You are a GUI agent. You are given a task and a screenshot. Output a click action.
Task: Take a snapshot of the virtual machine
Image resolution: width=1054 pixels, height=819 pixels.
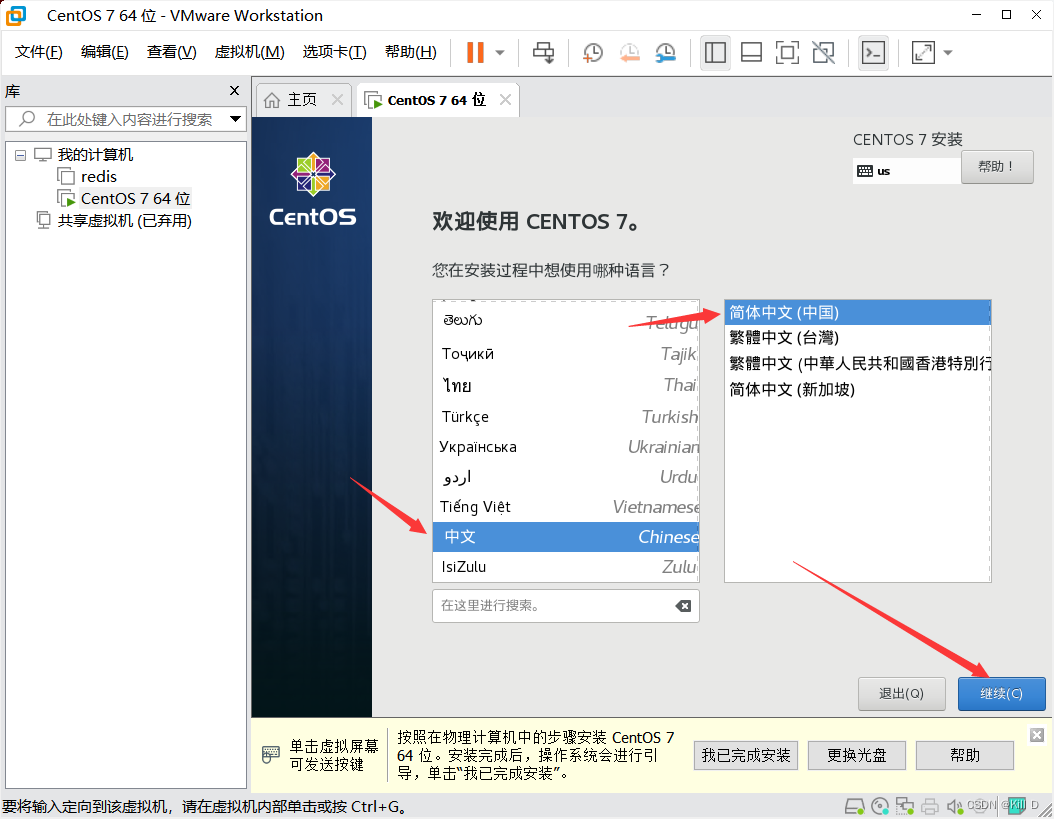(x=593, y=52)
